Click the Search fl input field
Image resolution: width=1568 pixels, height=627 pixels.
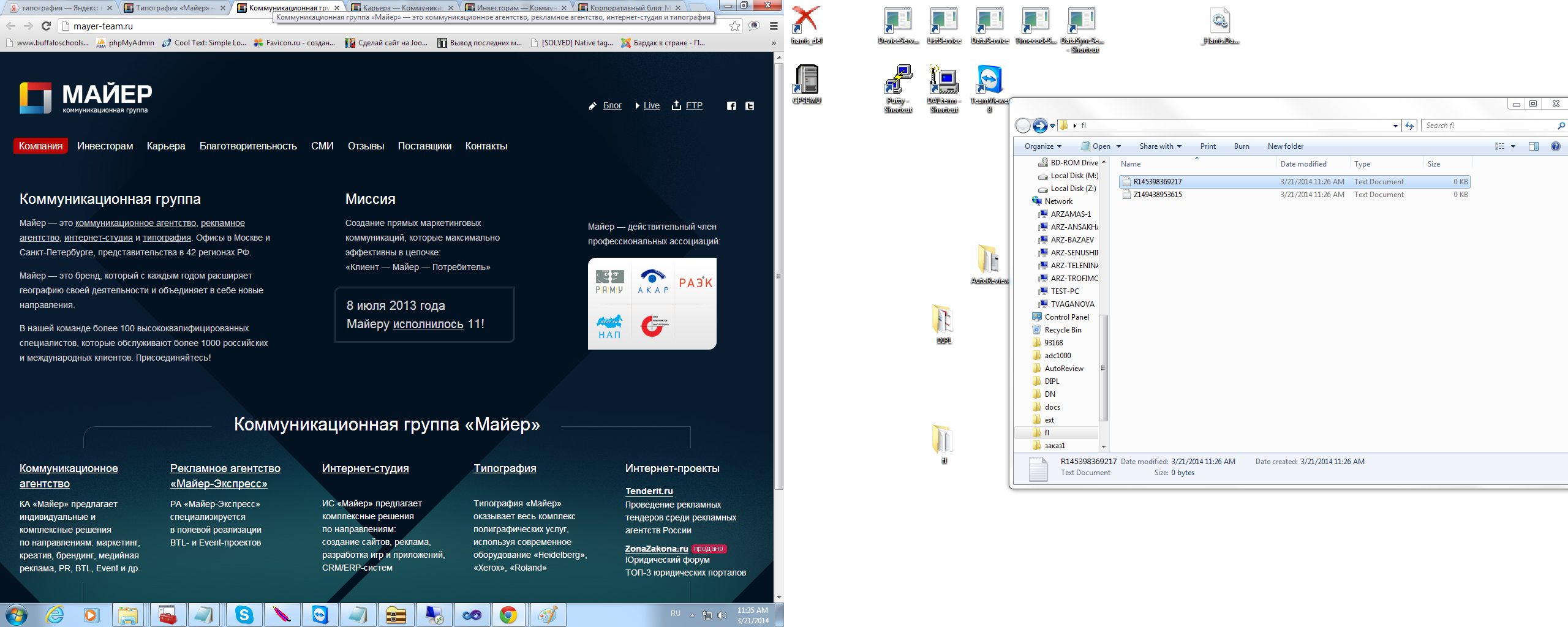(1490, 126)
